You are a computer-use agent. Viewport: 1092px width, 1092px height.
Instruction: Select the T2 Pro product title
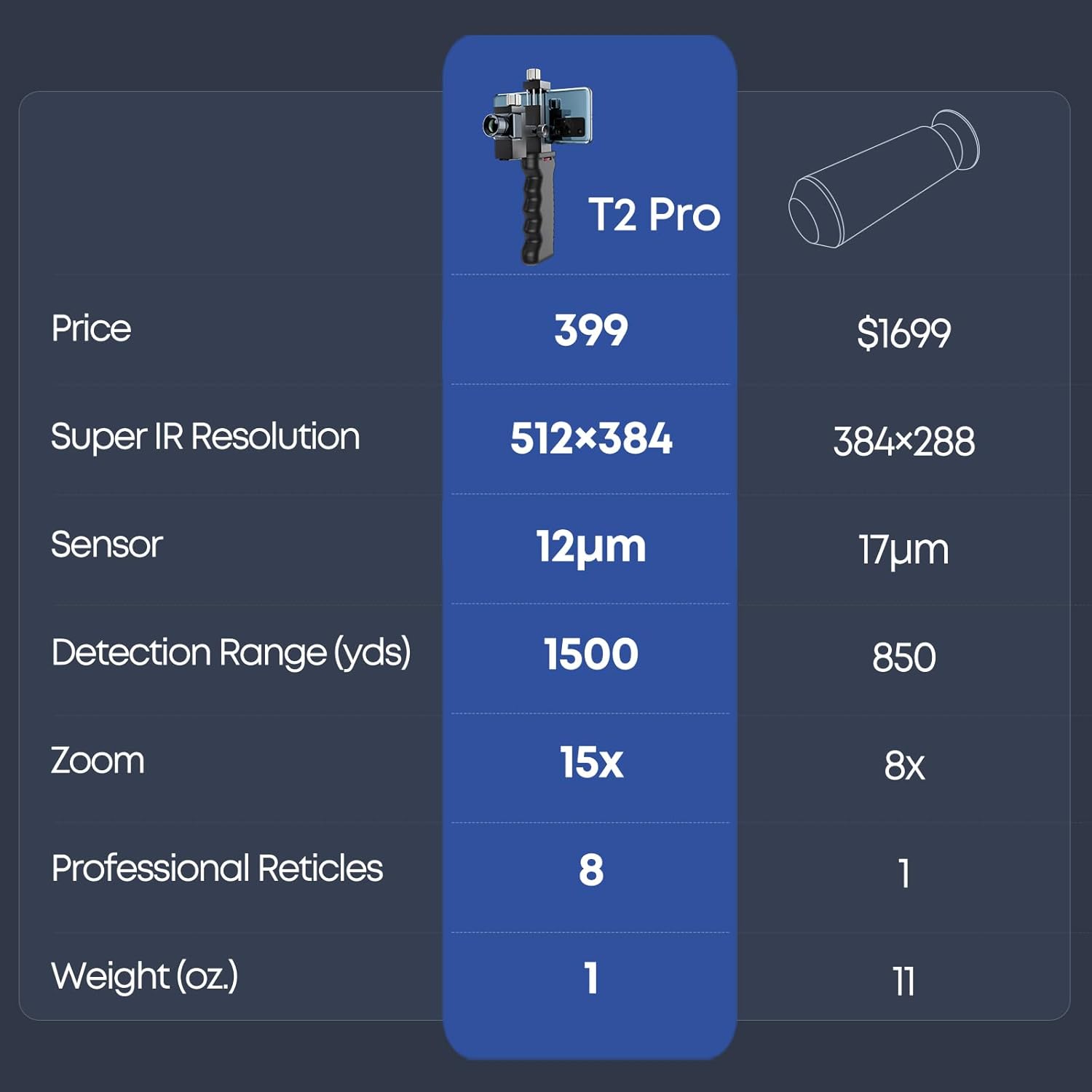click(x=654, y=215)
